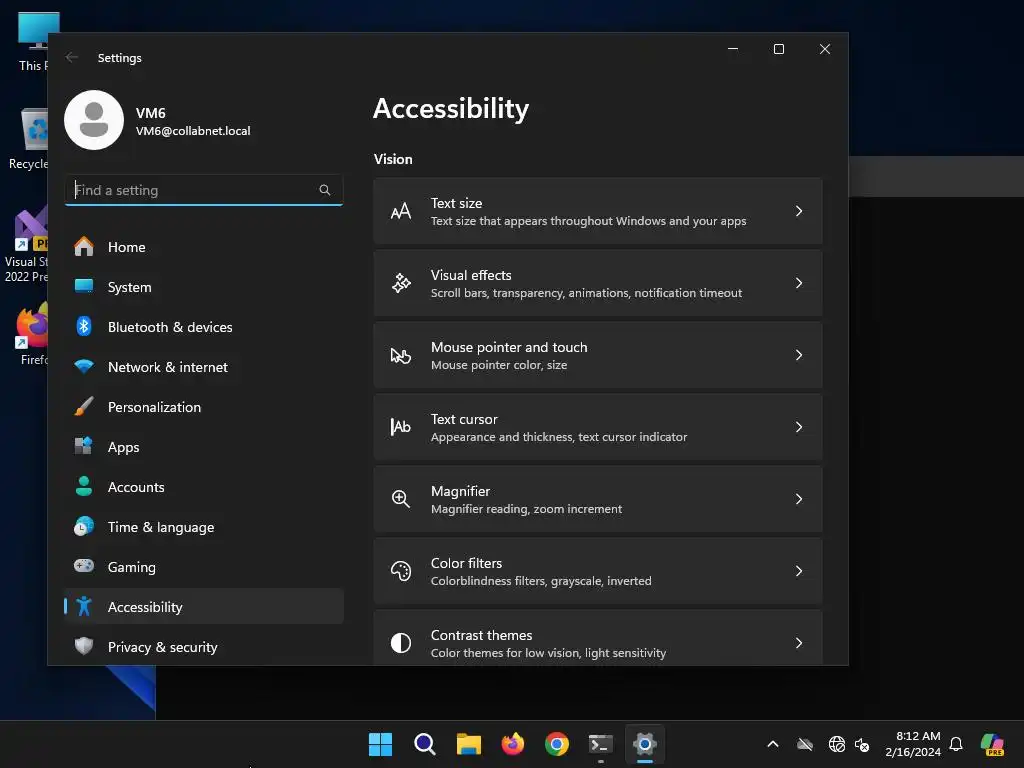Expand the Magnifier chevron
1024x768 pixels.
[799, 499]
